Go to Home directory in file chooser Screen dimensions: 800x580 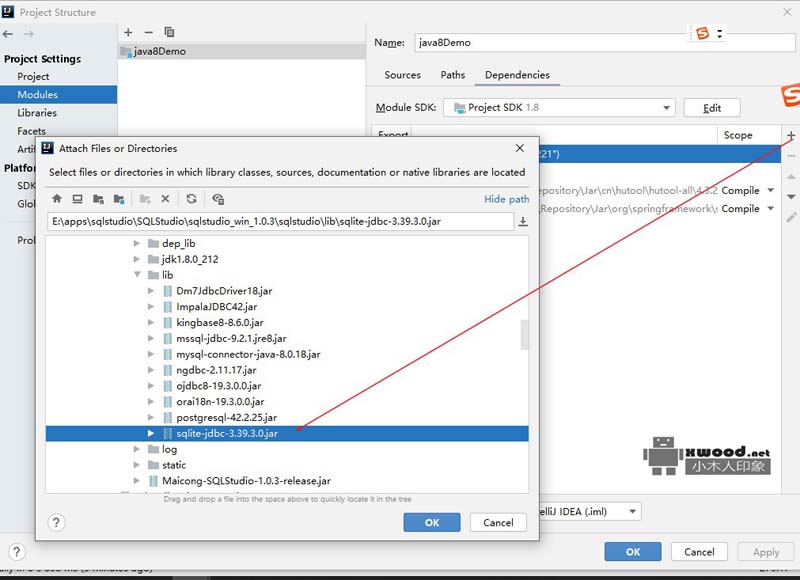point(57,199)
